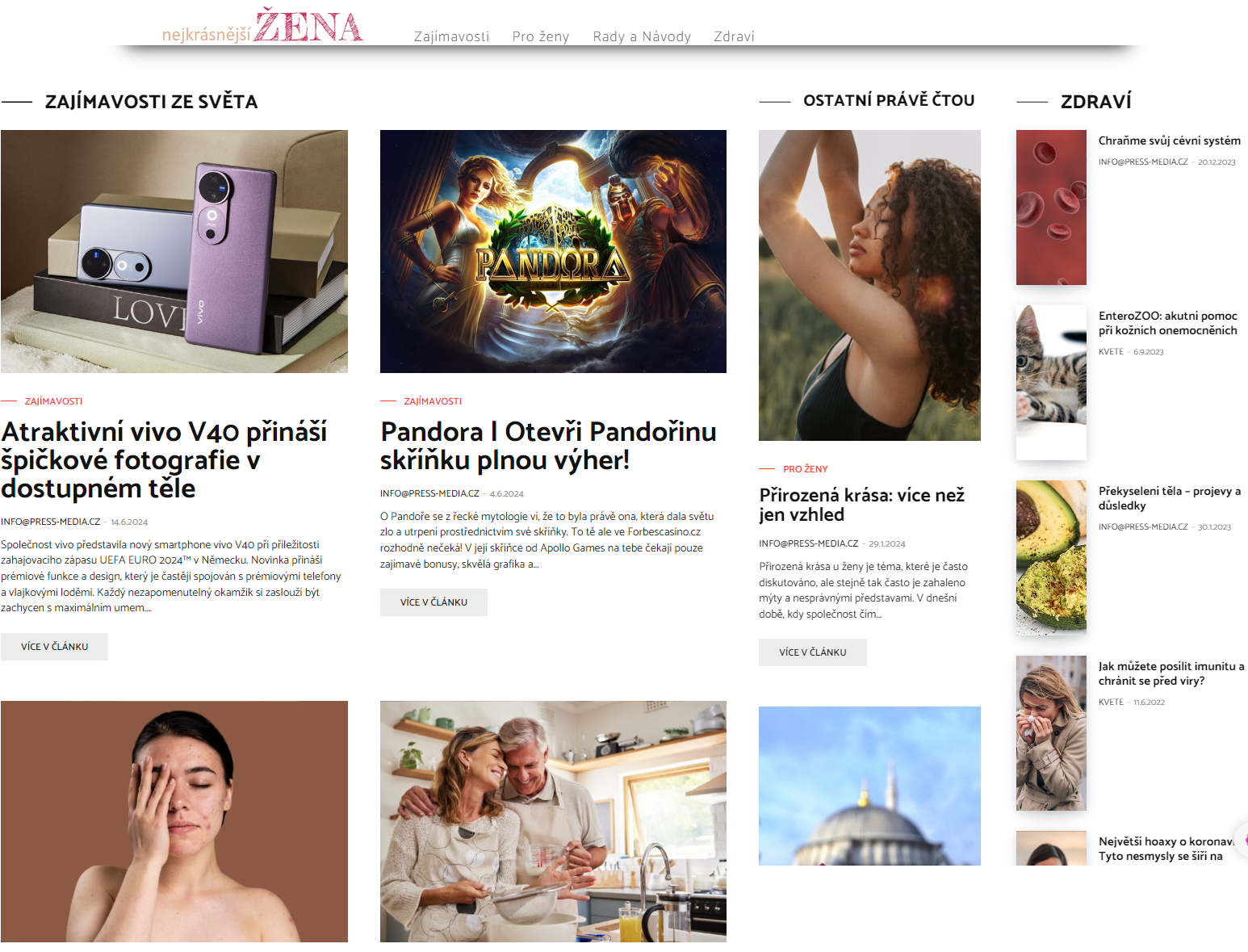Viewport: 1248px width, 952px height.
Task: Open the avocado toast thumbnail
Action: coord(1051,558)
